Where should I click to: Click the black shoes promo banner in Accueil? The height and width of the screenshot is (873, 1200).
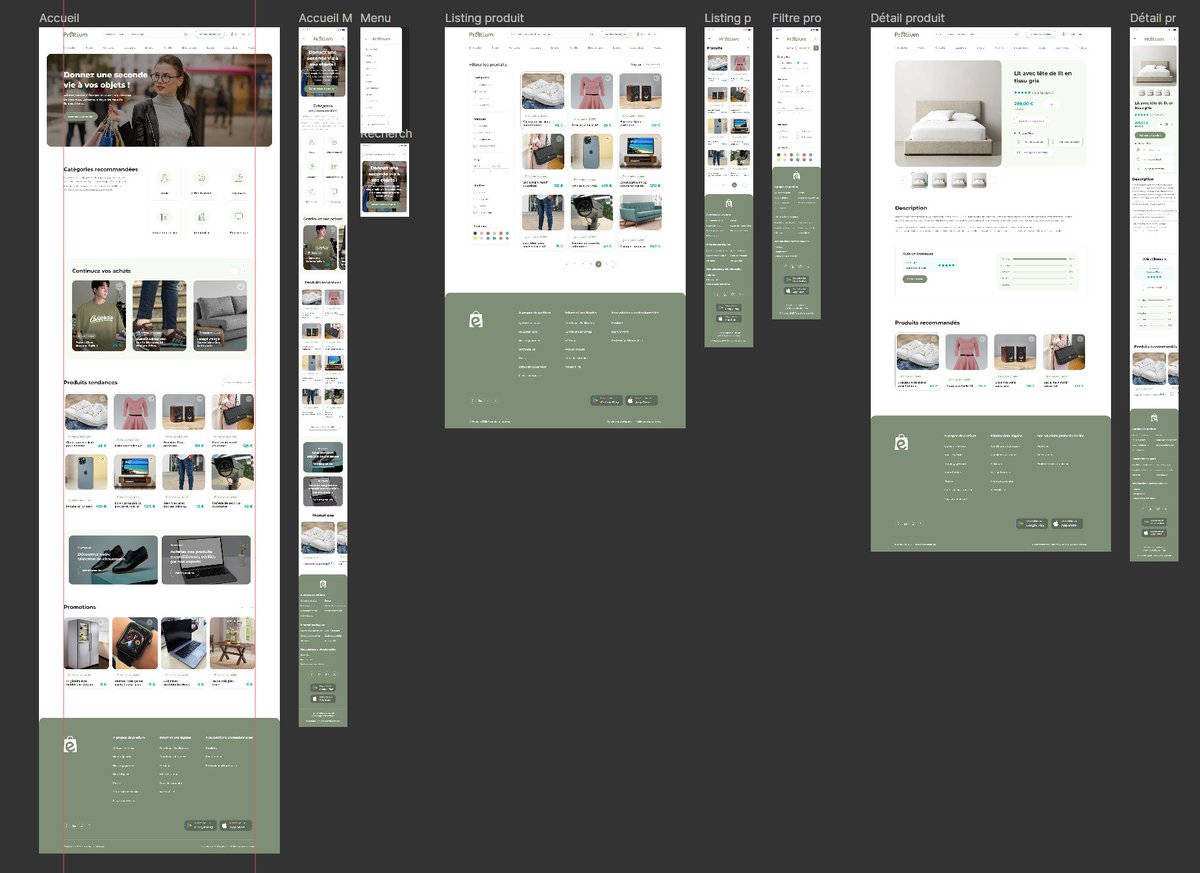pyautogui.click(x=113, y=560)
